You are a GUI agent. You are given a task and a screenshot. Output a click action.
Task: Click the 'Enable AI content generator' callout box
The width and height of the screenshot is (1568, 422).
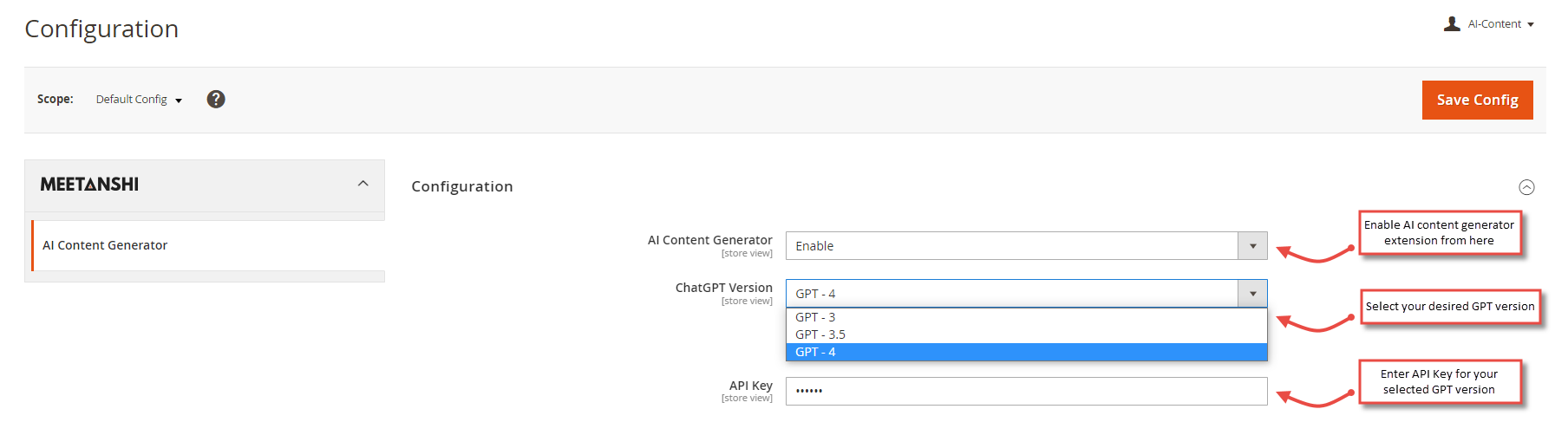pos(1439,232)
